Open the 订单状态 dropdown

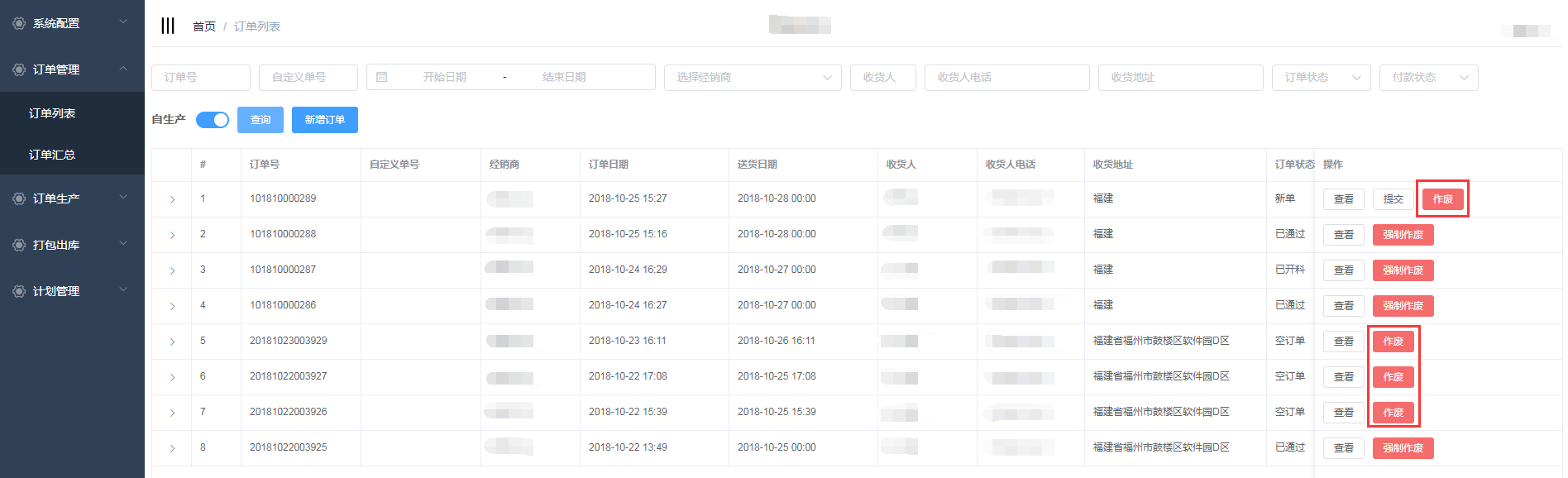pyautogui.click(x=1321, y=77)
